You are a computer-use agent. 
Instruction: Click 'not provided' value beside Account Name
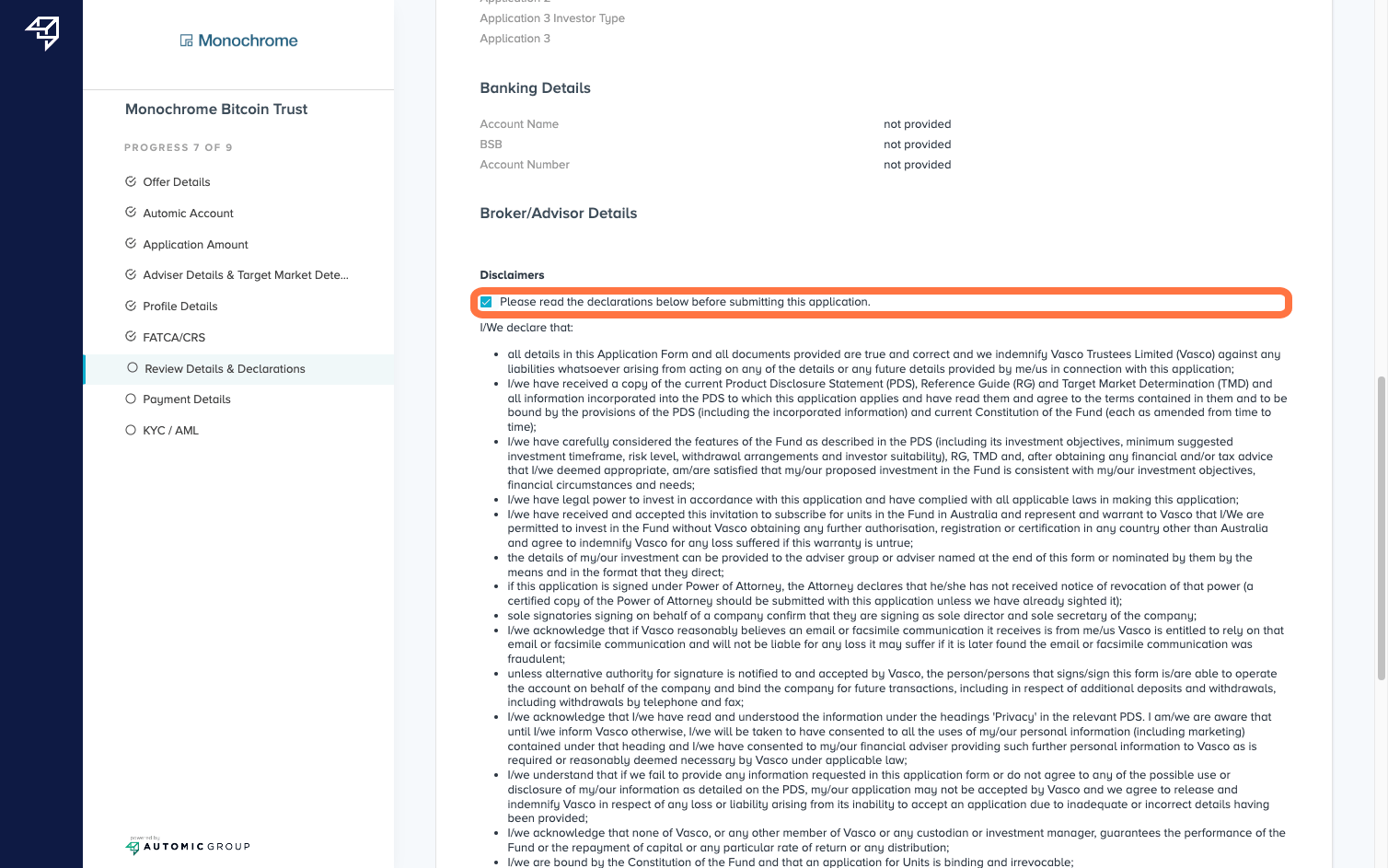click(x=917, y=124)
